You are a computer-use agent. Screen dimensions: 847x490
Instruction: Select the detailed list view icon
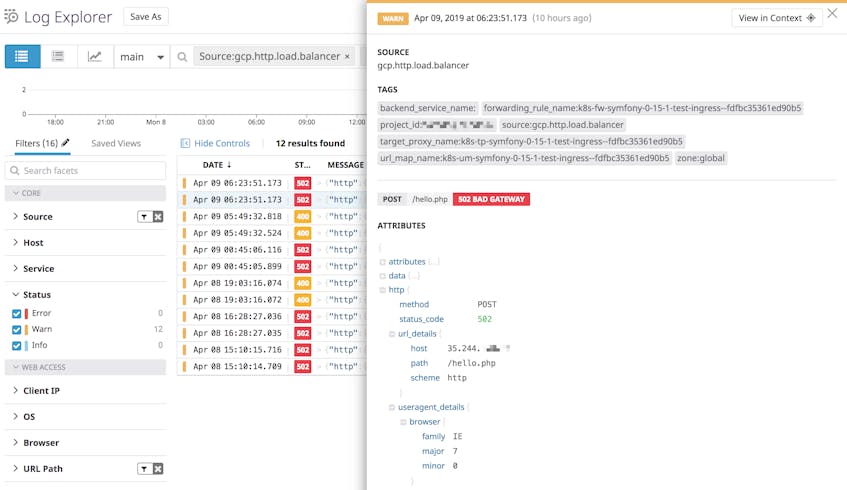click(22, 56)
